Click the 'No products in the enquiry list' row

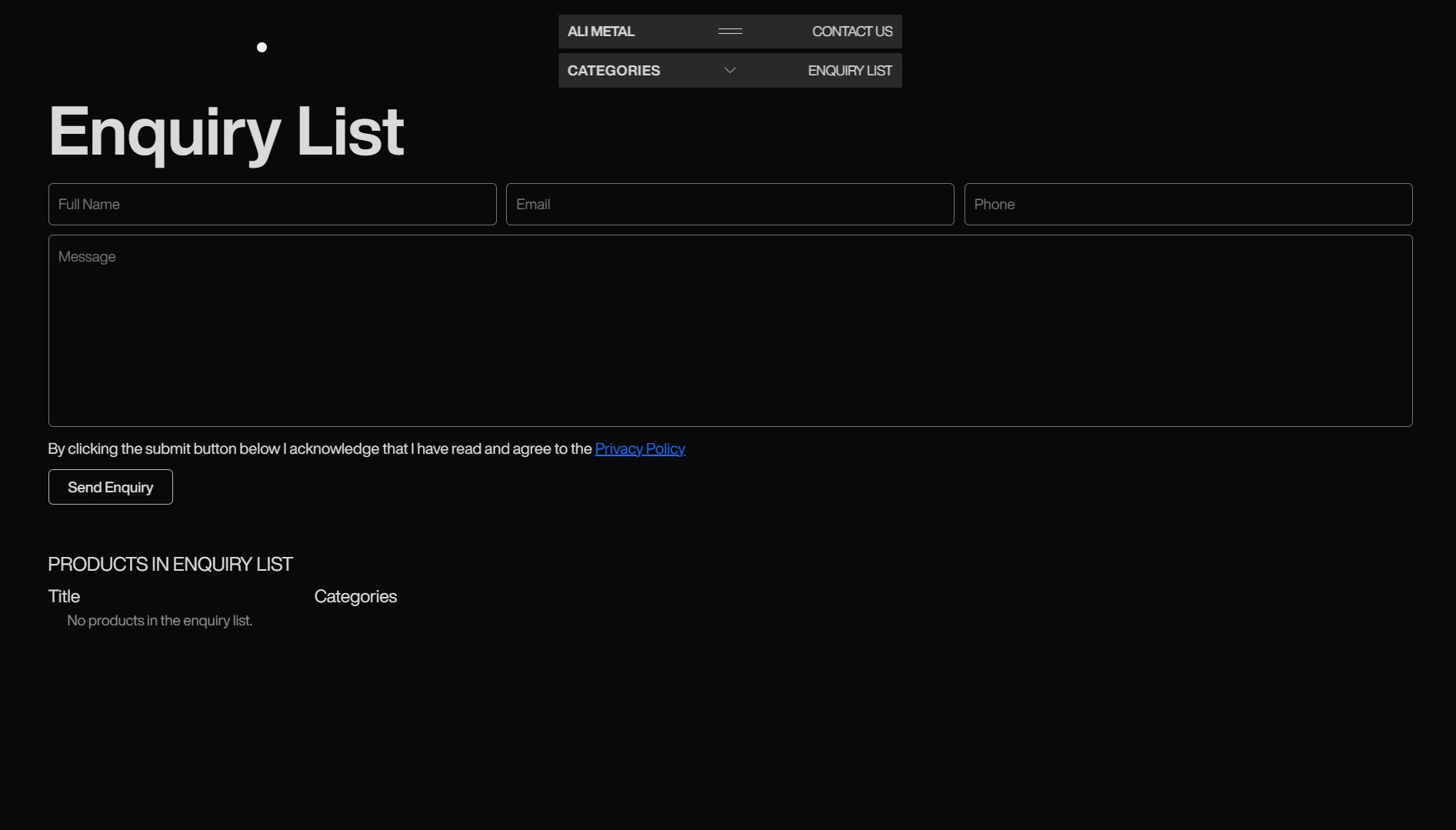159,621
